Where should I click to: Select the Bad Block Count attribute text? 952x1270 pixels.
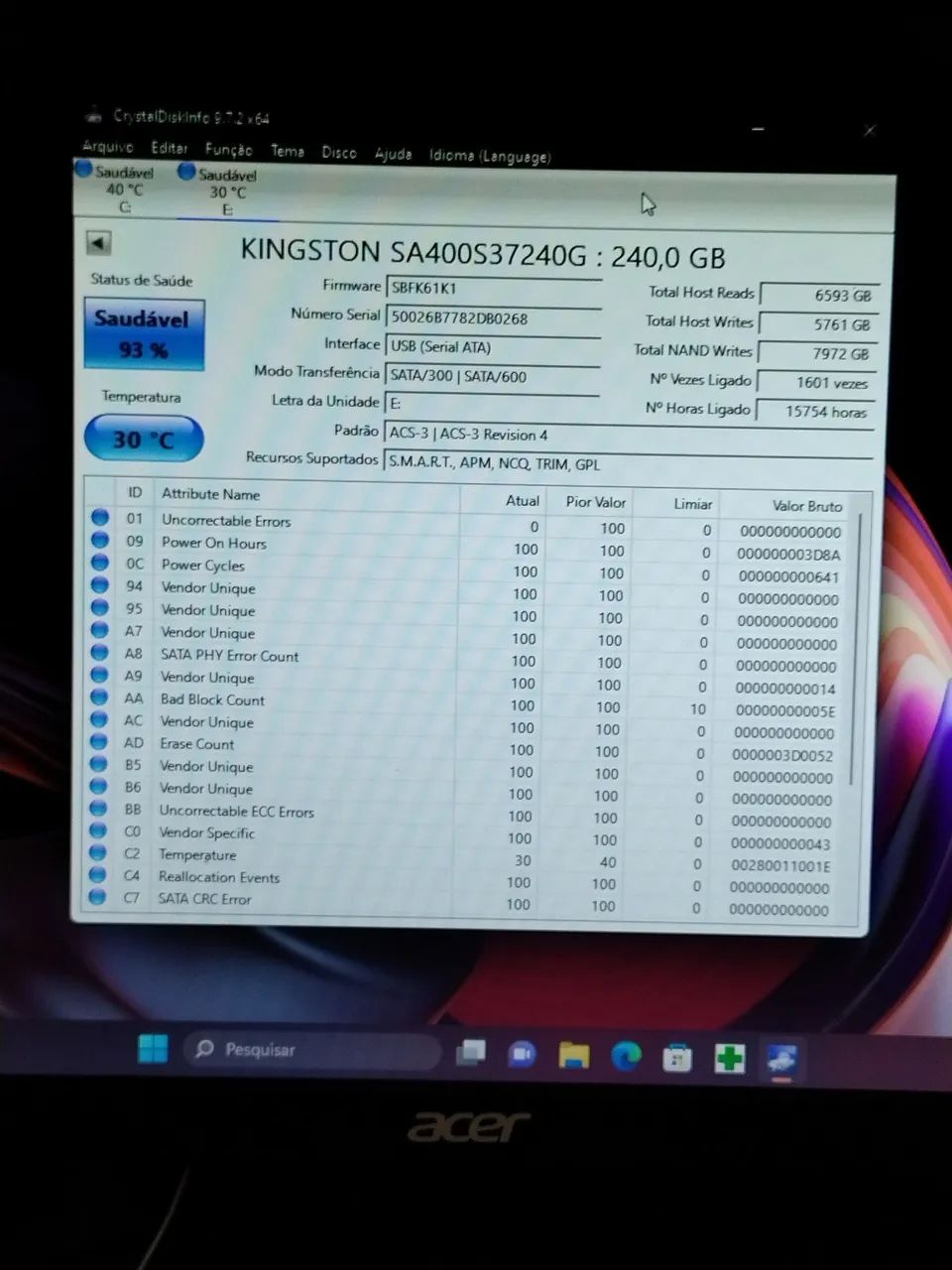click(212, 699)
